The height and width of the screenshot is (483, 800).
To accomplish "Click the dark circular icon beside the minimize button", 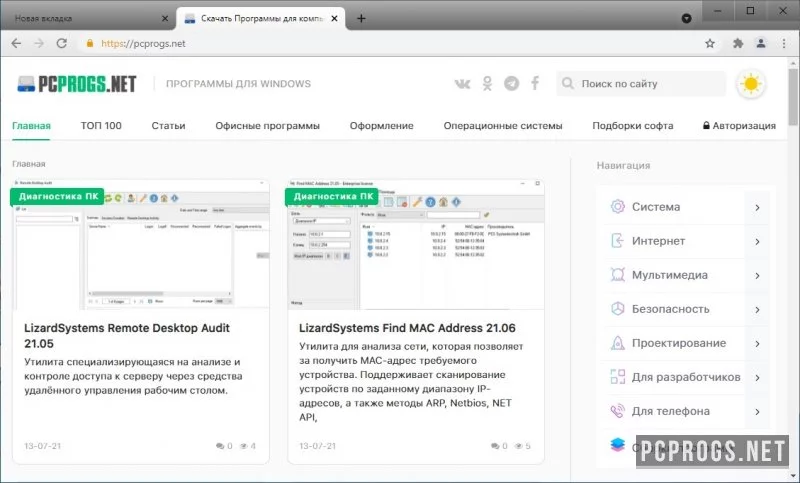I will click(687, 18).
